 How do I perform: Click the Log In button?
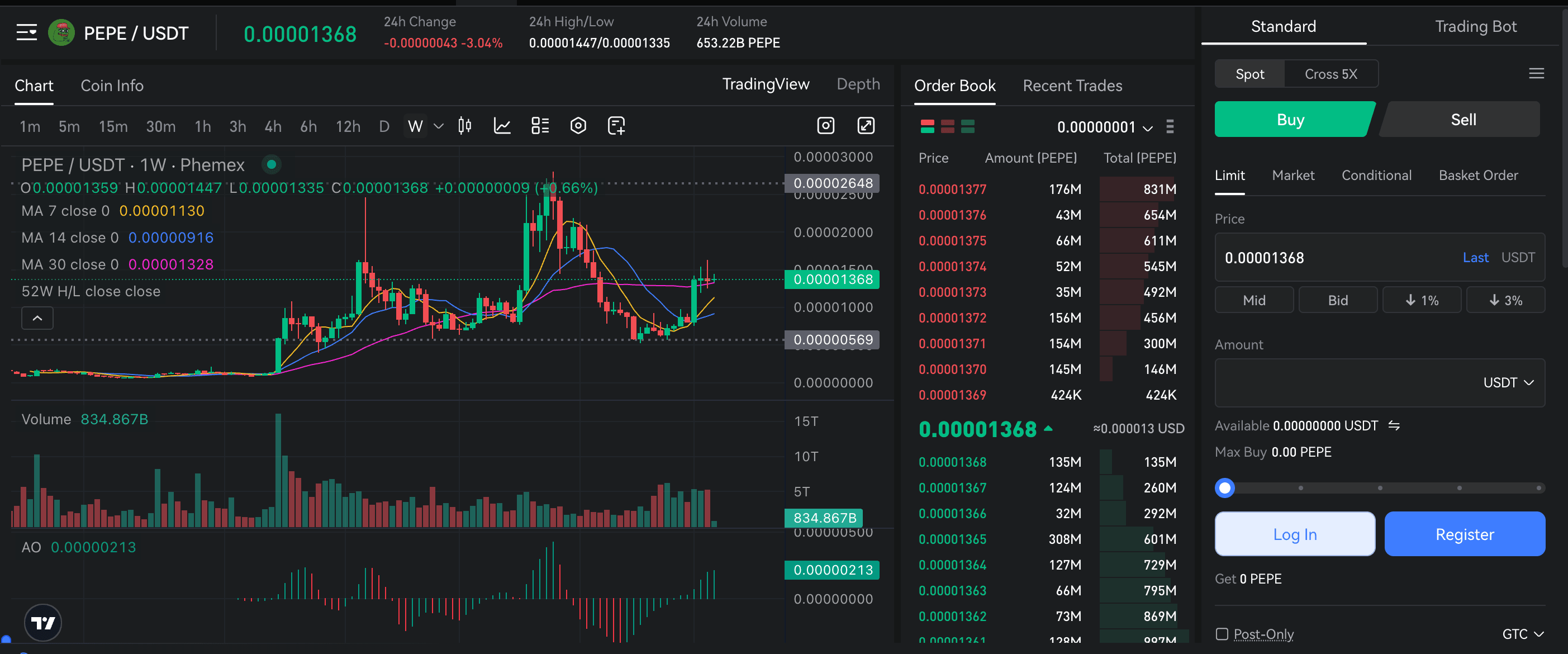pos(1295,534)
